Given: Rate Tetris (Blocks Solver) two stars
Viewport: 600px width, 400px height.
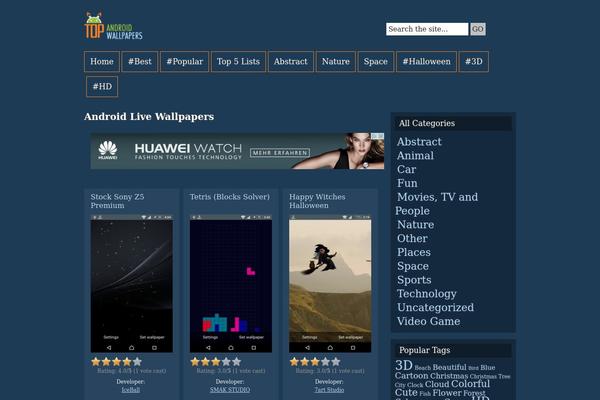Looking at the screenshot, I should click(x=205, y=361).
